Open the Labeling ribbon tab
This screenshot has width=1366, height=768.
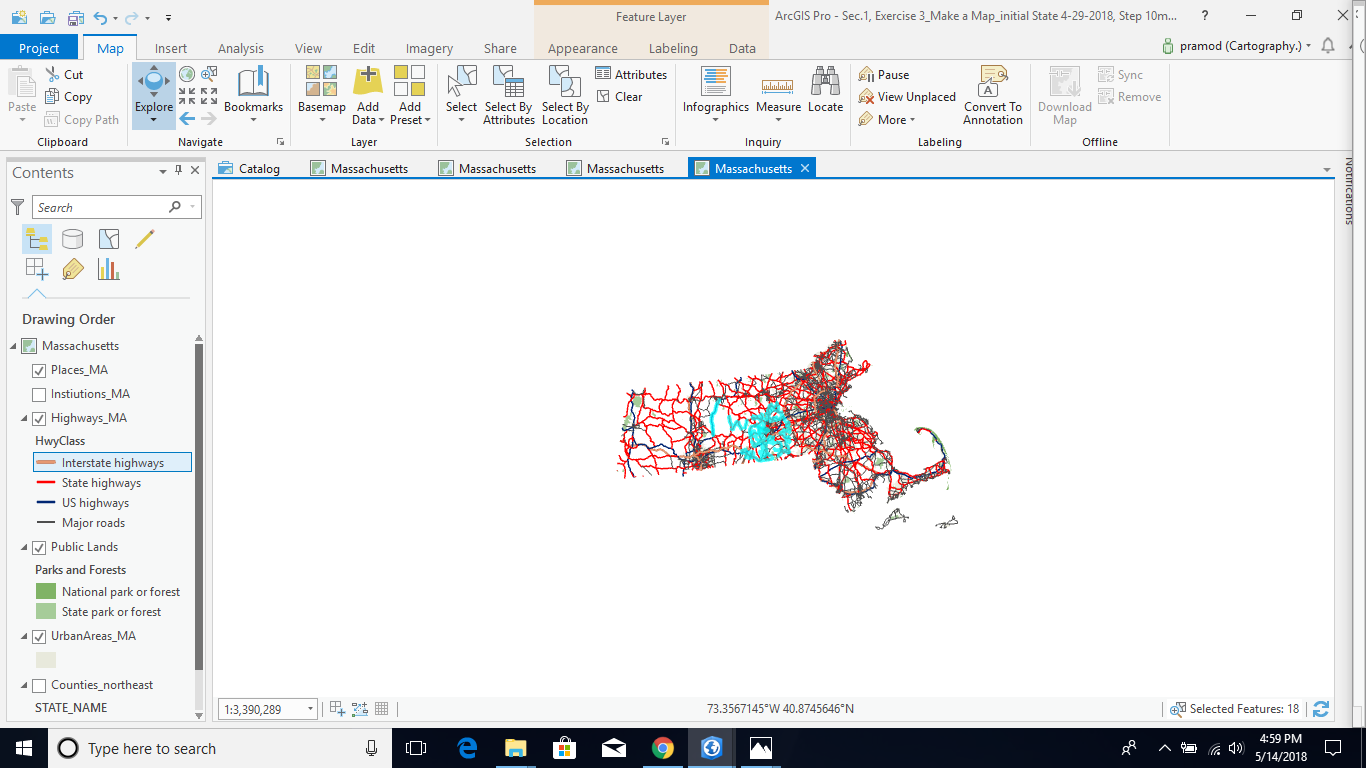pyautogui.click(x=673, y=48)
